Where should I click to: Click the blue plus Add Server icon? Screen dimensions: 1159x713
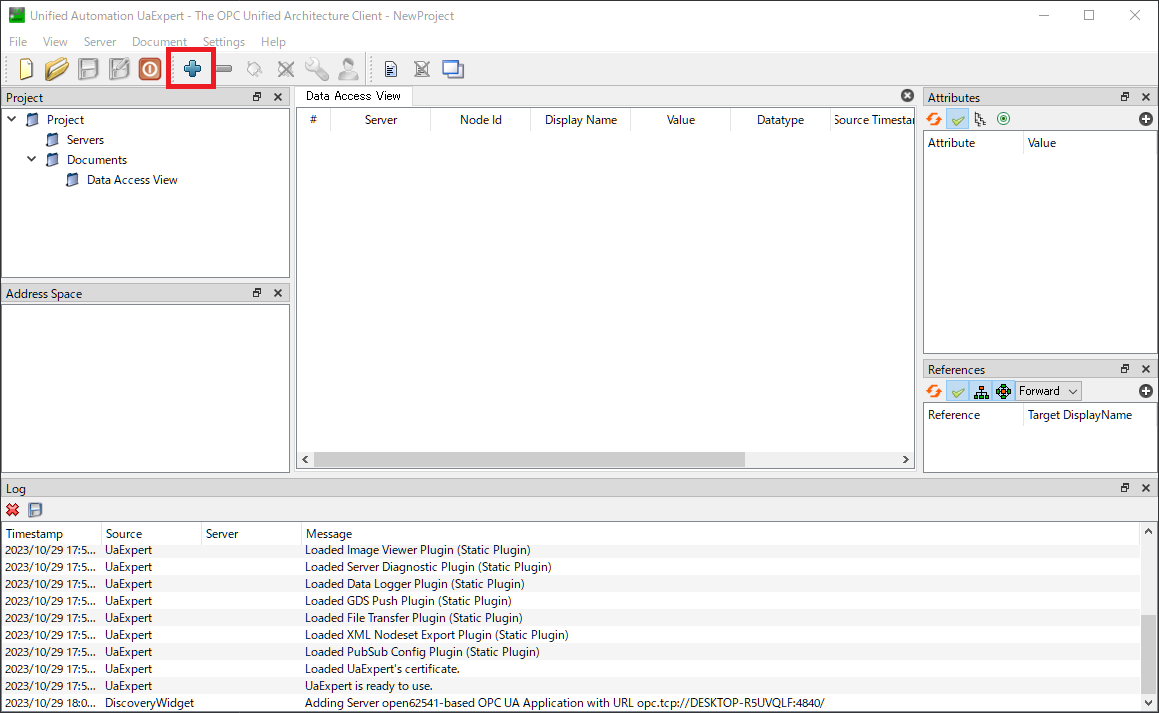pos(192,69)
